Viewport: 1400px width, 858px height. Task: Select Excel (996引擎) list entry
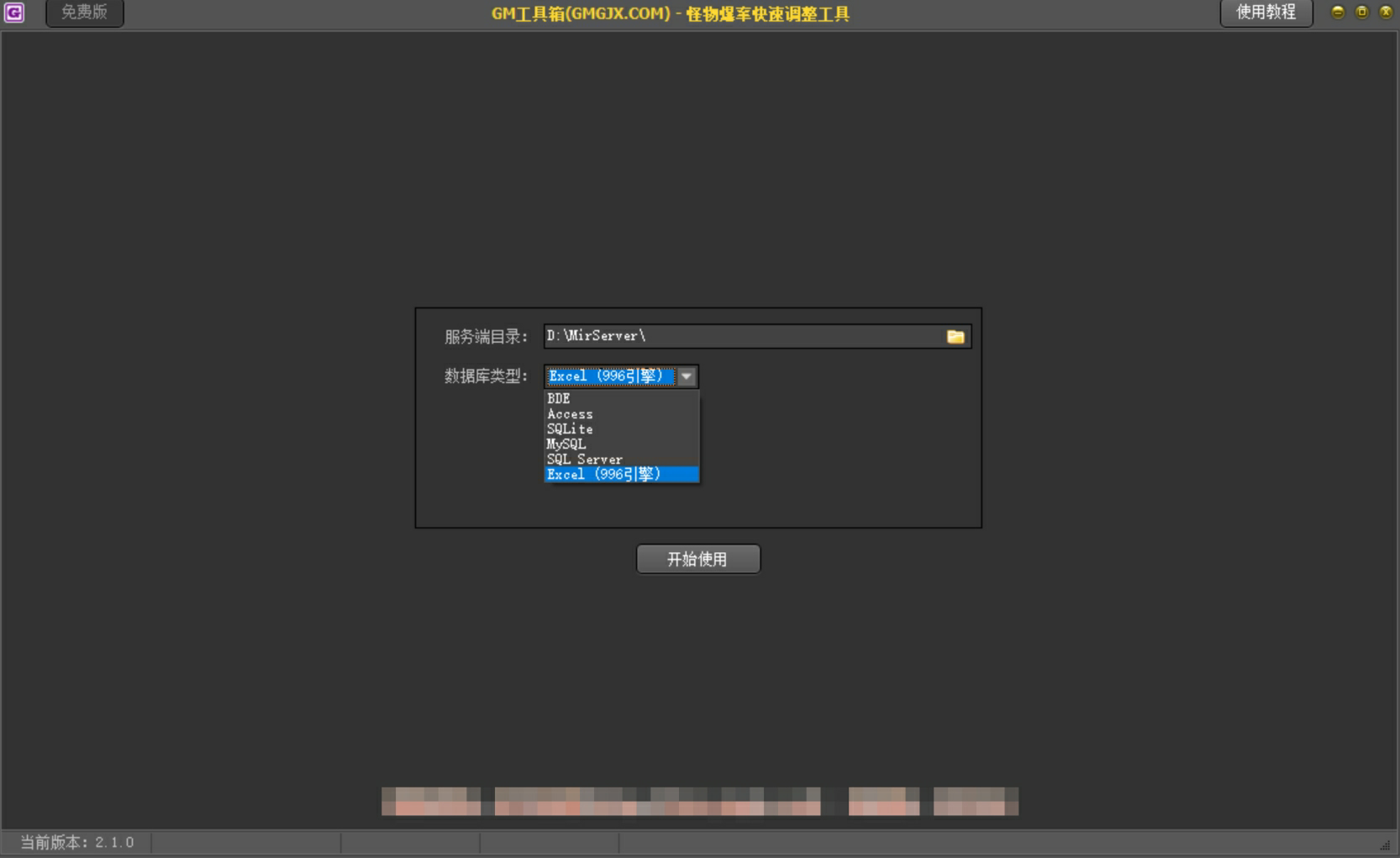click(x=622, y=475)
